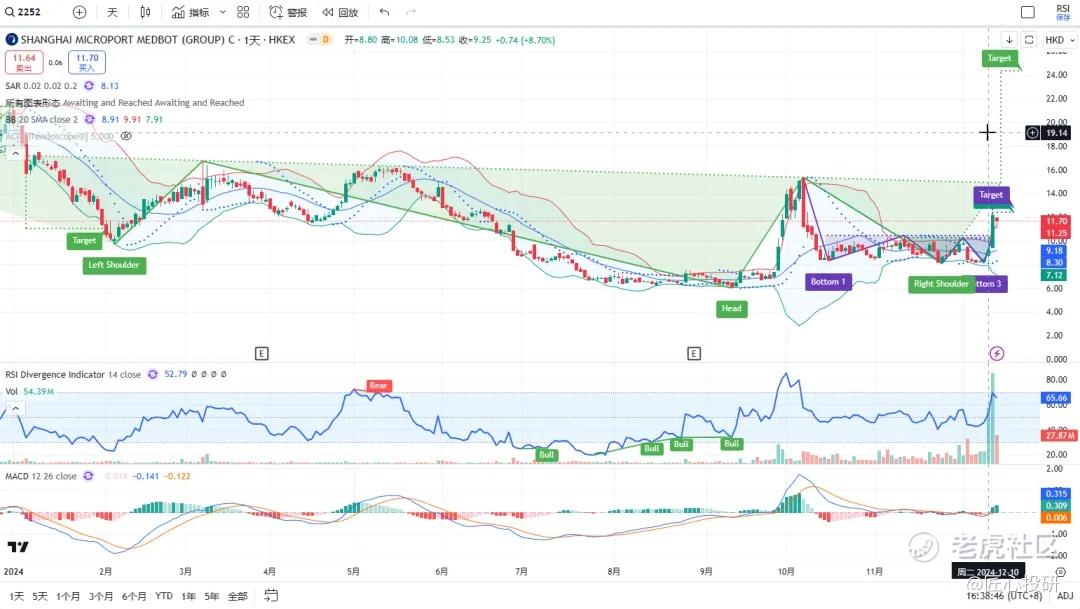
Task: Click the down arrow chart button
Action: click(x=1009, y=40)
